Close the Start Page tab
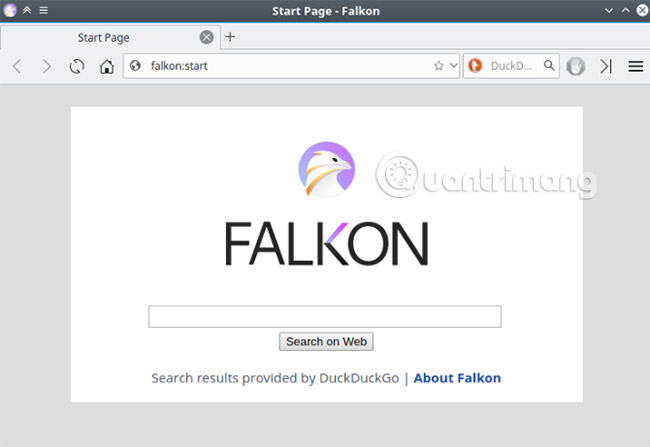The width and height of the screenshot is (650, 447). [206, 37]
